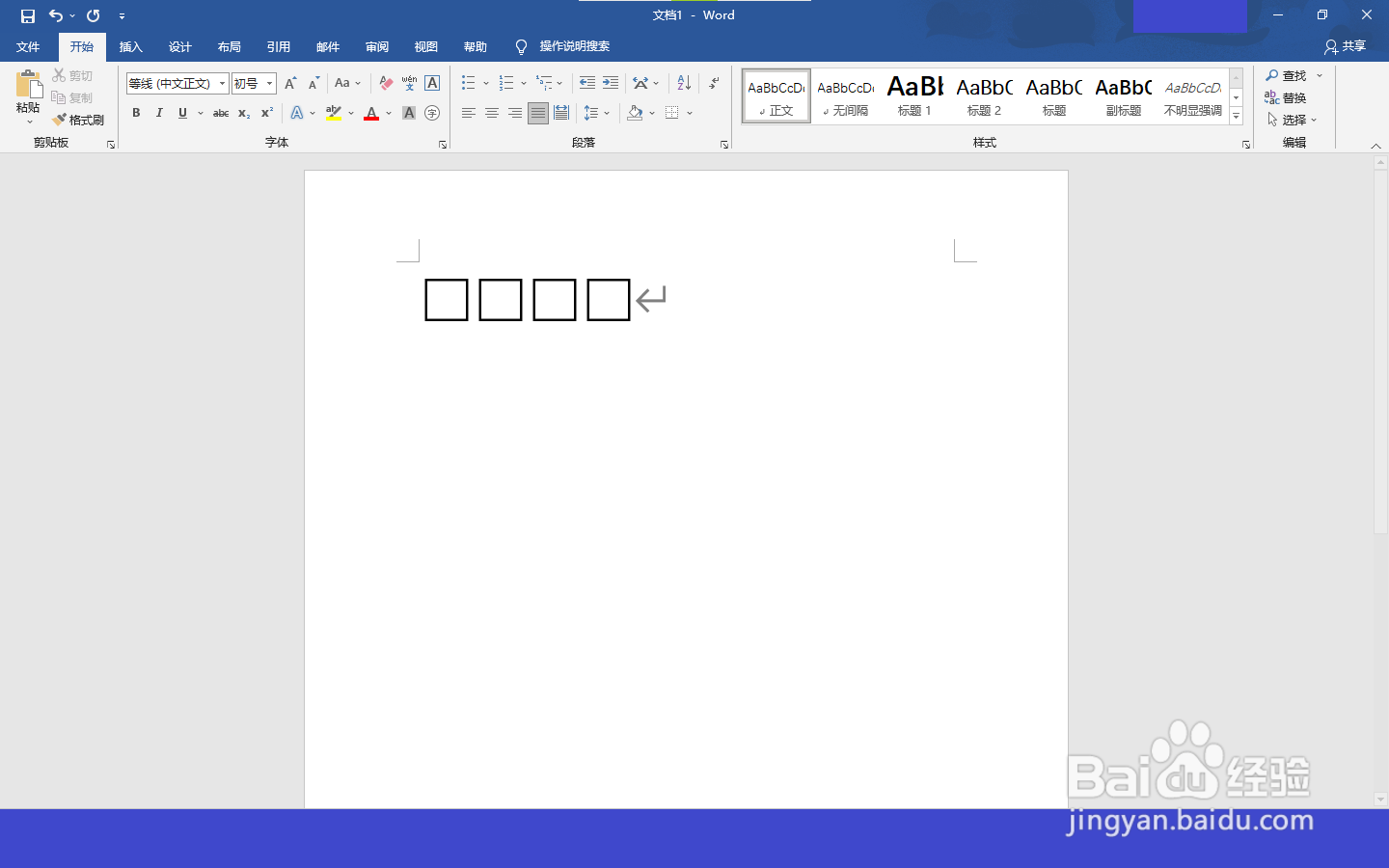Click the Share (共享) button

point(1346,46)
